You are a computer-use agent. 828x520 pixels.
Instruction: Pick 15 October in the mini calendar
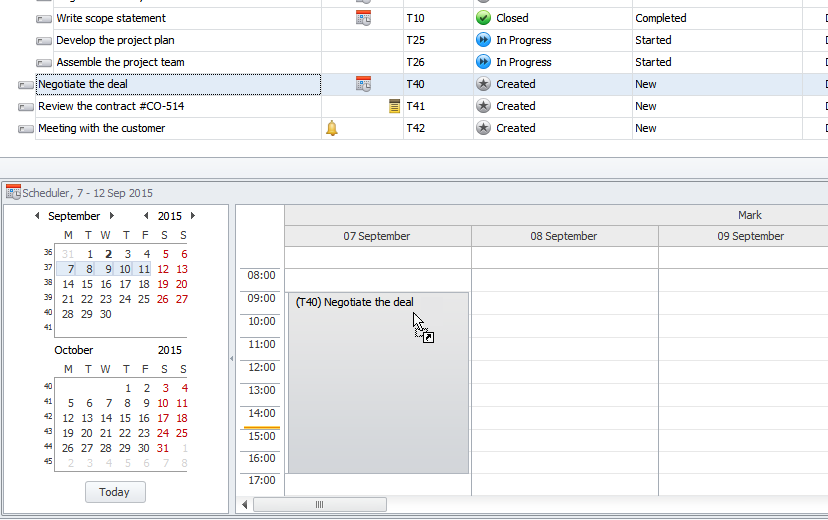click(125, 419)
